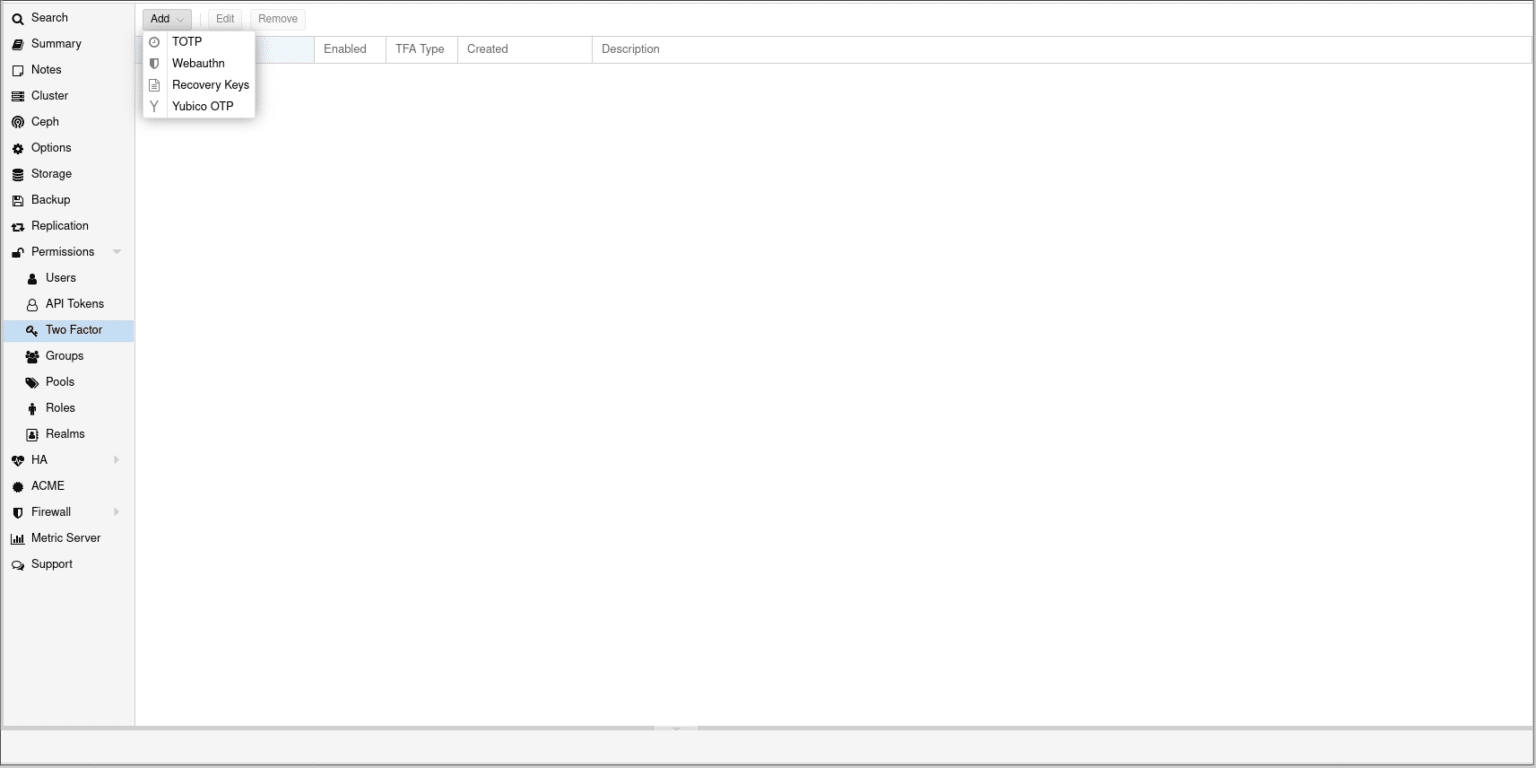Open the Notes section
This screenshot has height=768, width=1536.
point(68,70)
